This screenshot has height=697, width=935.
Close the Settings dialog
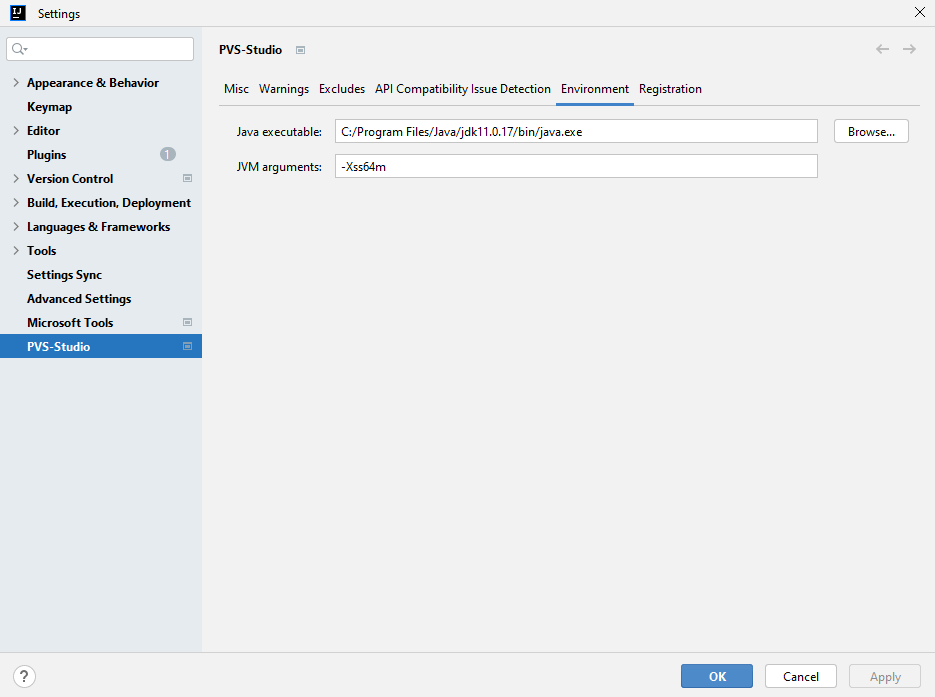pyautogui.click(x=919, y=13)
